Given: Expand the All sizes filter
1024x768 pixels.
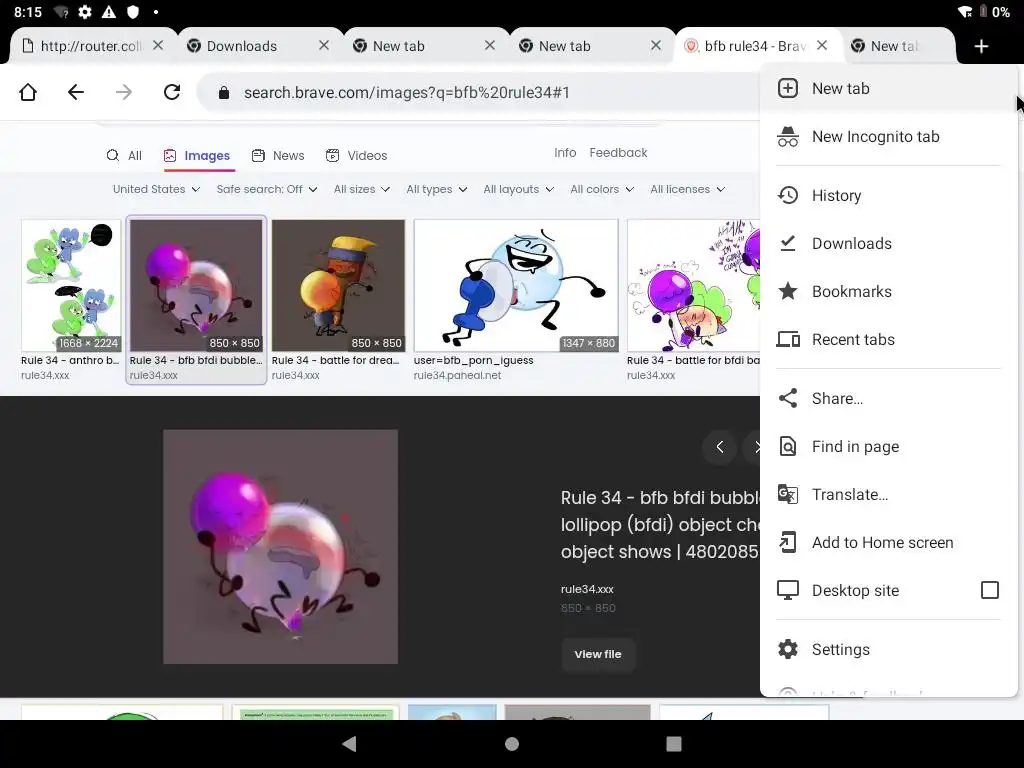Looking at the screenshot, I should point(361,189).
